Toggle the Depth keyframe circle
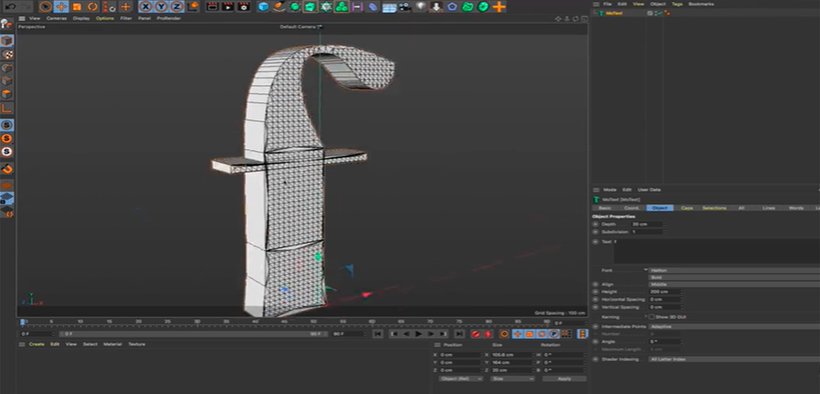 point(595,224)
